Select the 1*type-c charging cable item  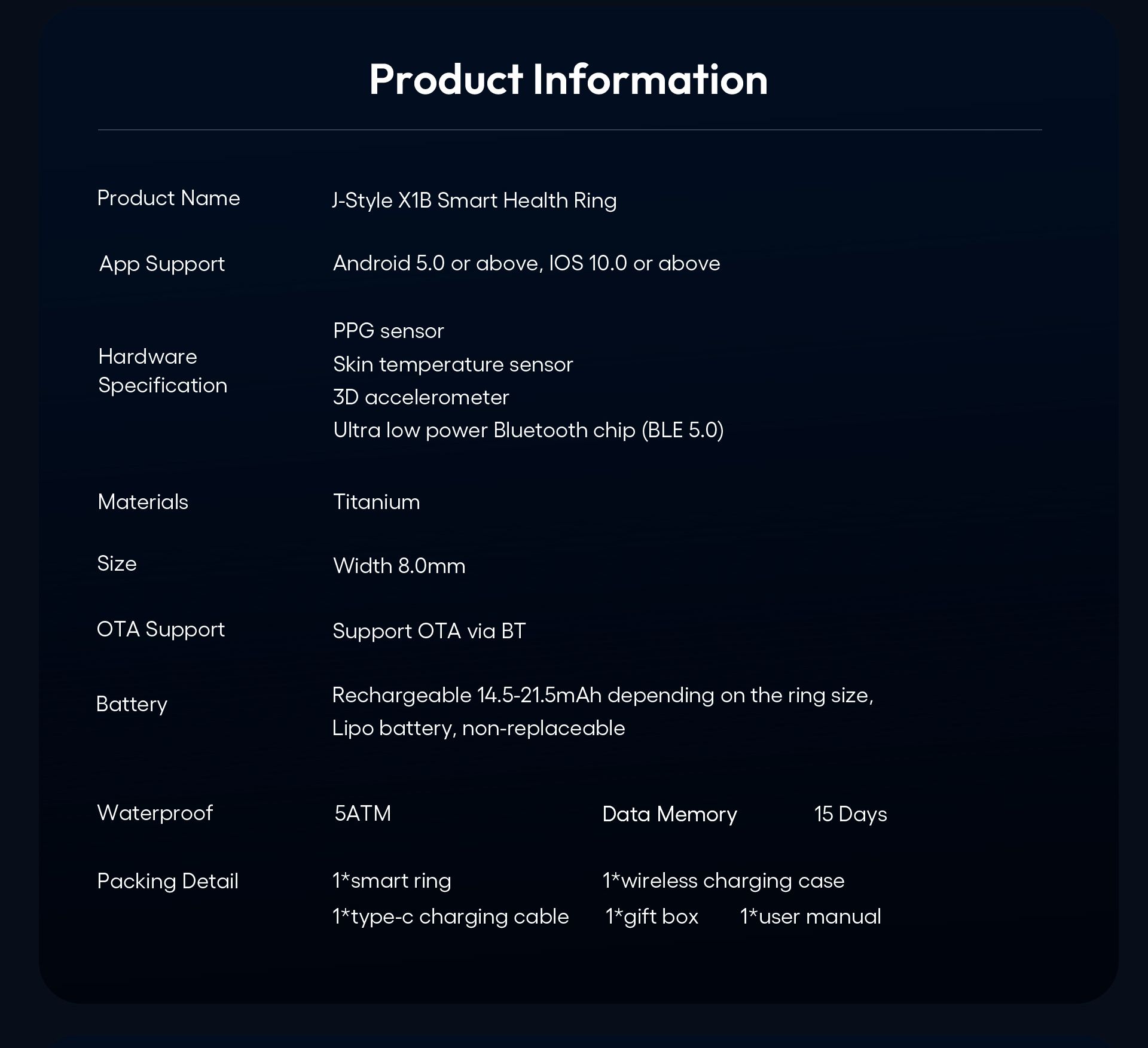click(x=450, y=916)
